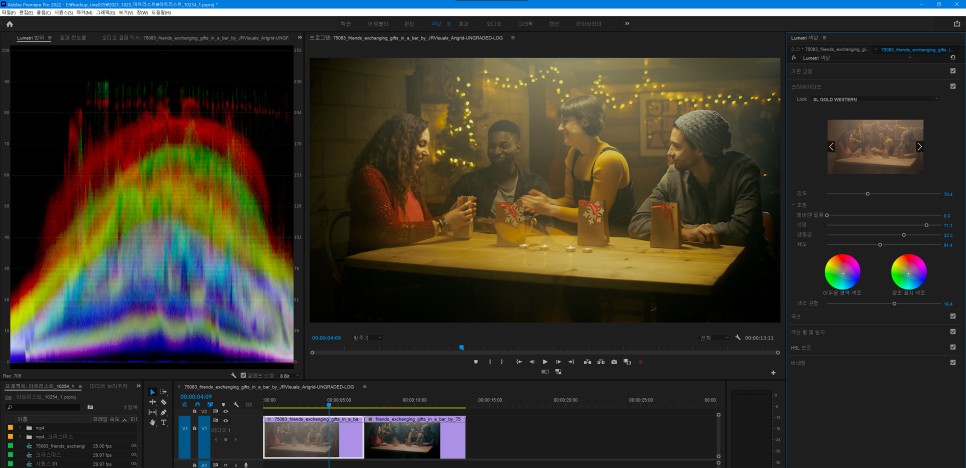
Task: Open the scopes bit depth dropdown
Action: (288, 375)
